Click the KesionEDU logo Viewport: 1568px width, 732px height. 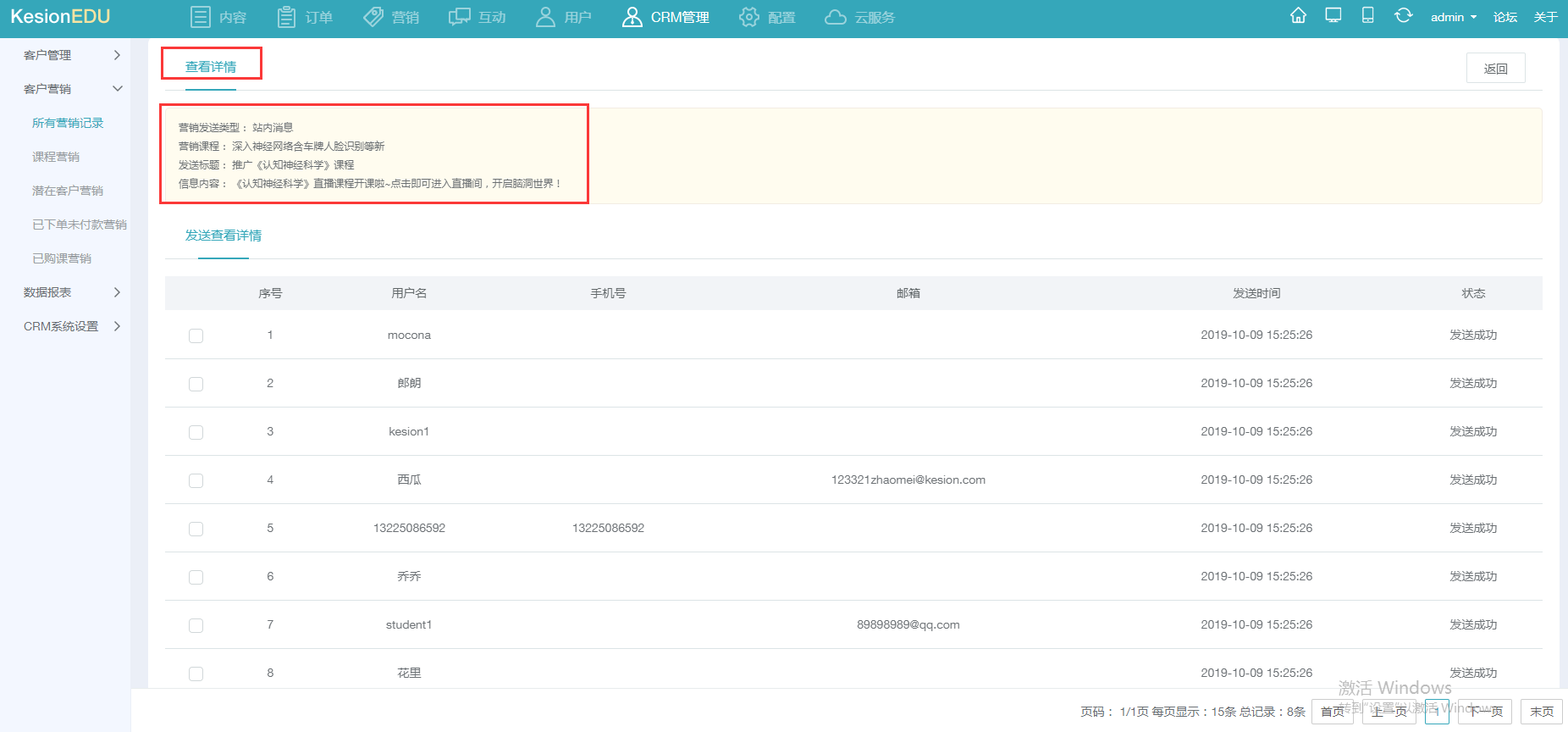tap(60, 17)
